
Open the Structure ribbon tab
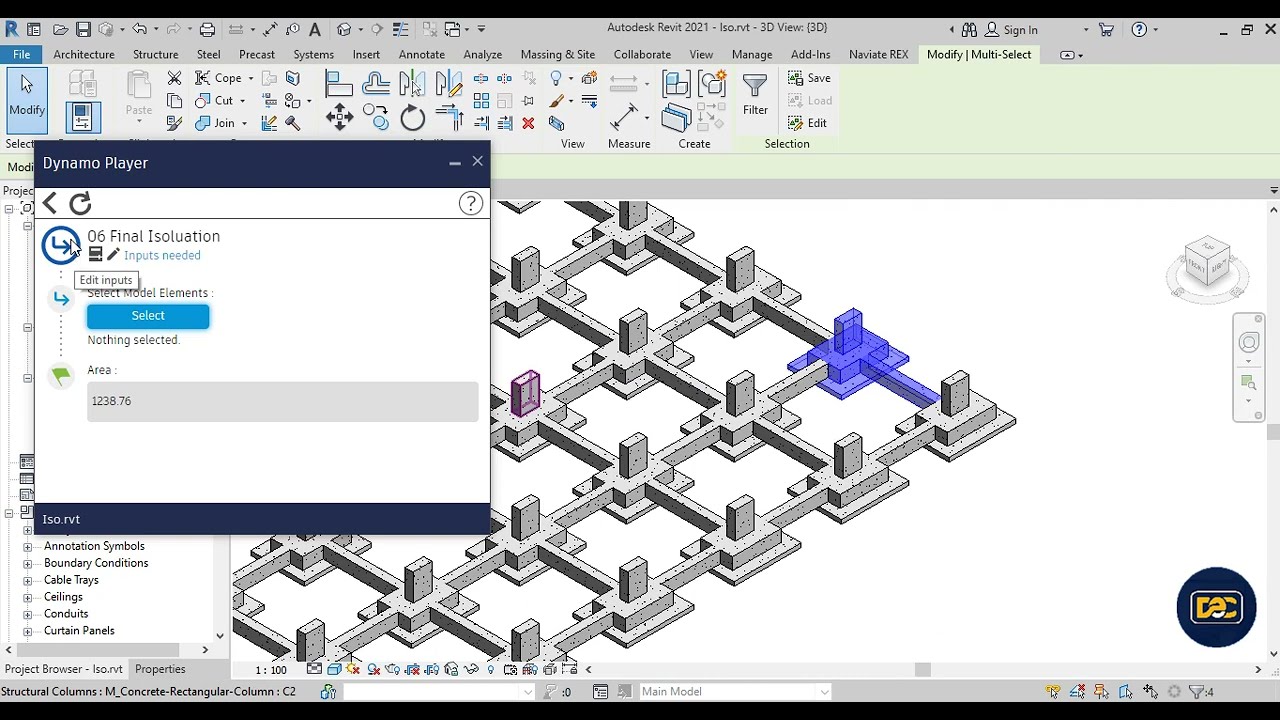tap(155, 55)
